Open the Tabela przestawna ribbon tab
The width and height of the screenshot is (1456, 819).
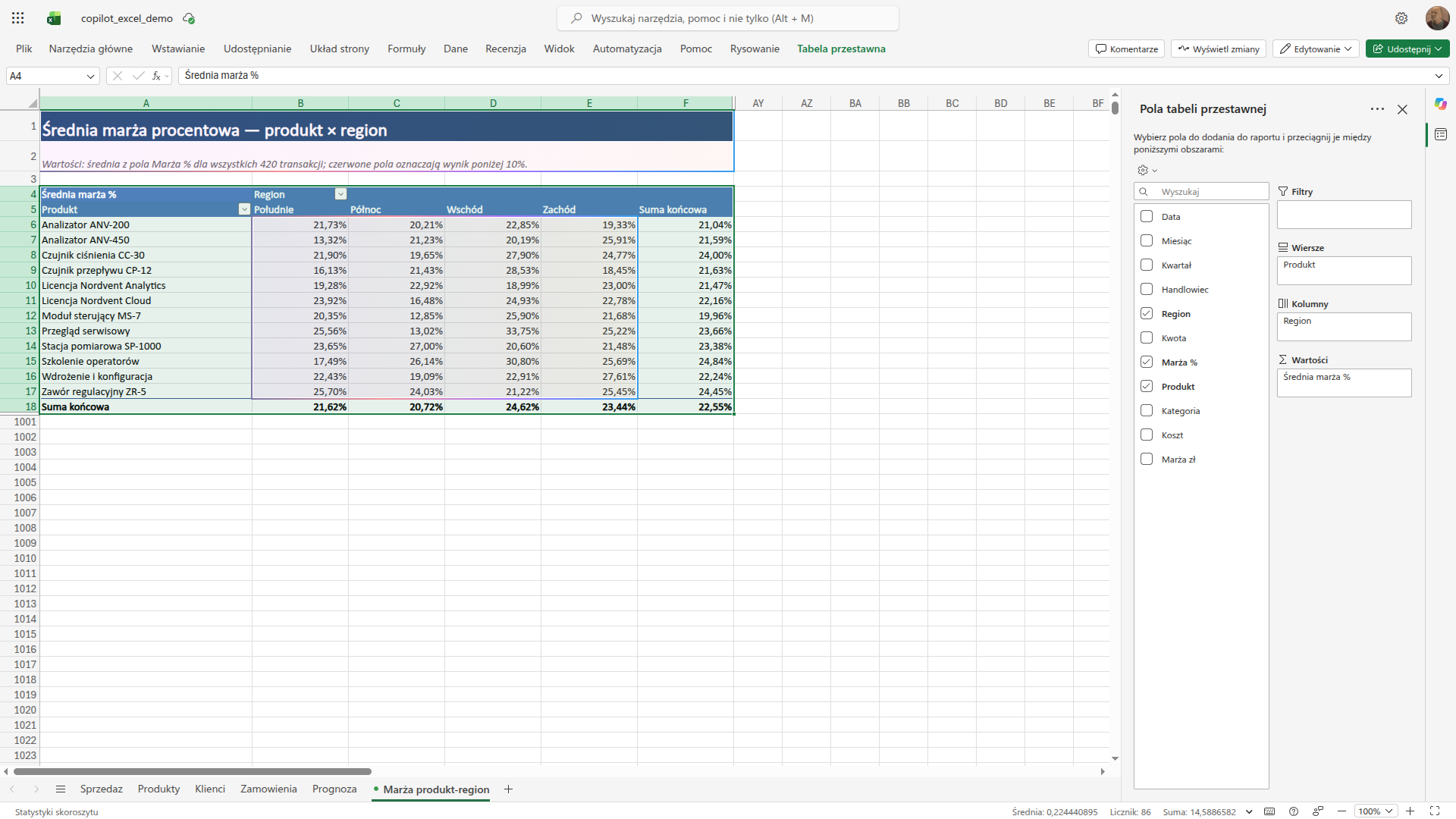click(841, 49)
